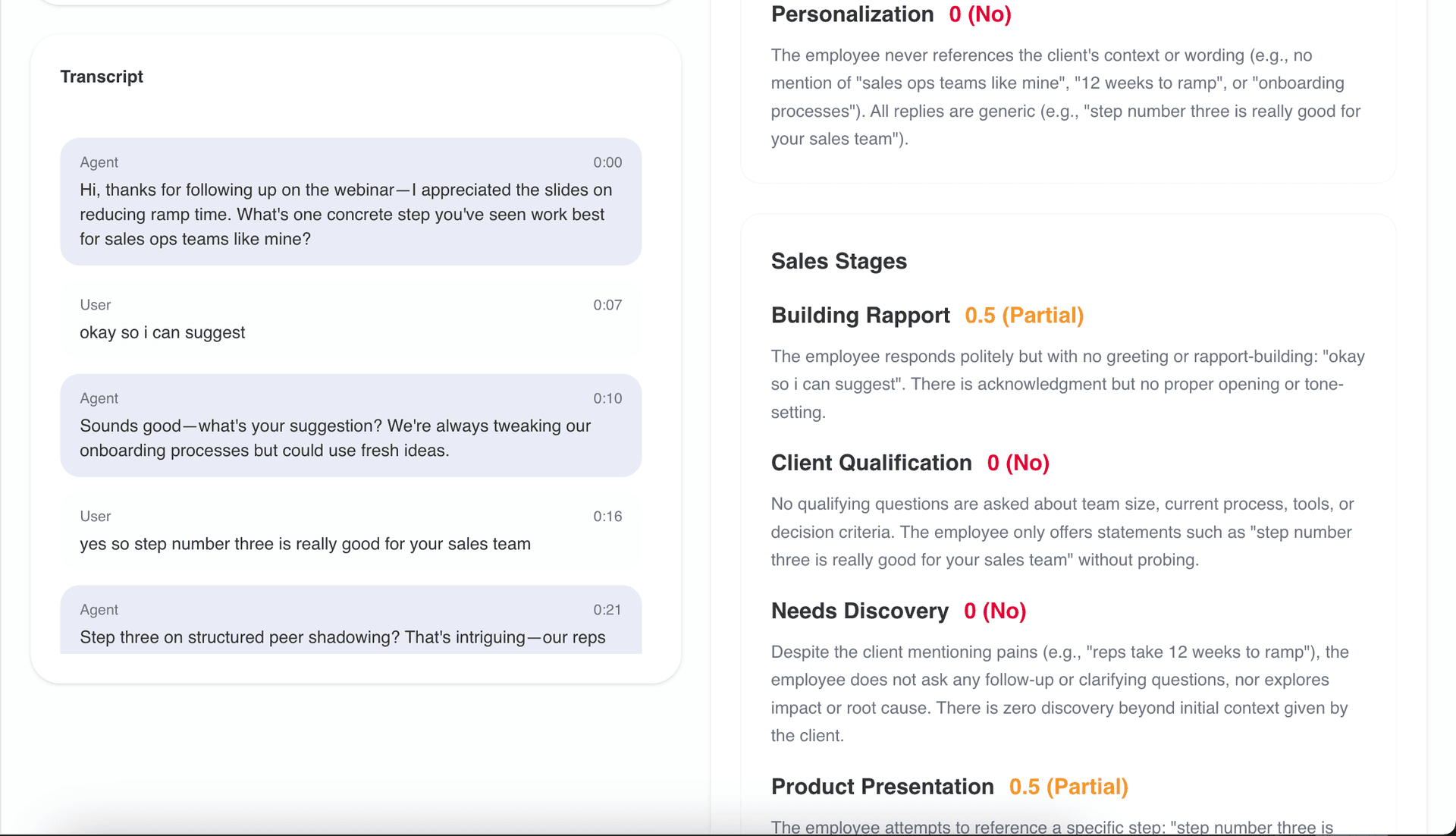The image size is (1456, 836).
Task: Click the Needs Discovery 0 (No) score
Action: tap(995, 611)
